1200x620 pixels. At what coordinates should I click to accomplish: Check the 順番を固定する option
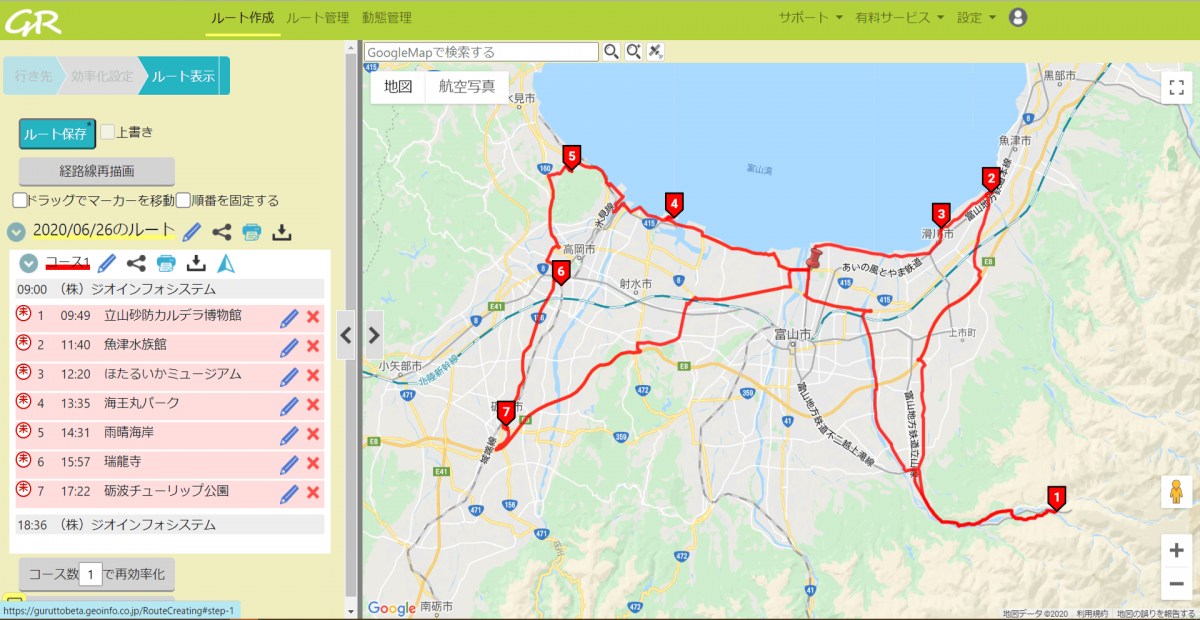coord(183,200)
